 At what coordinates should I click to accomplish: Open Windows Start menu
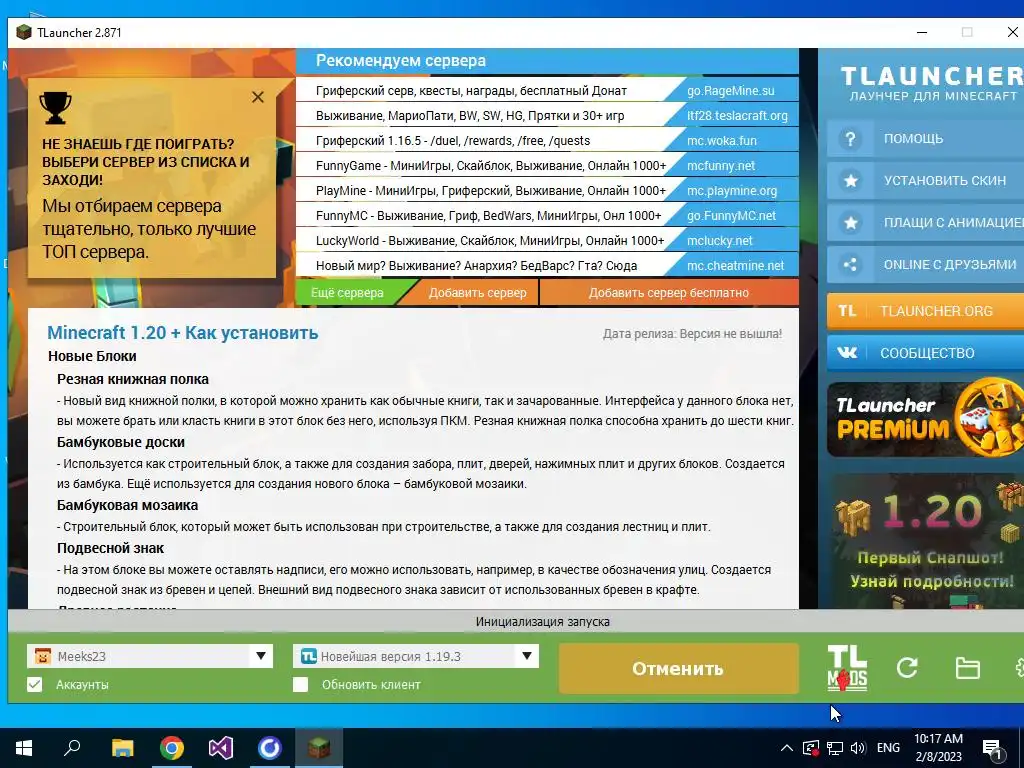(24, 748)
